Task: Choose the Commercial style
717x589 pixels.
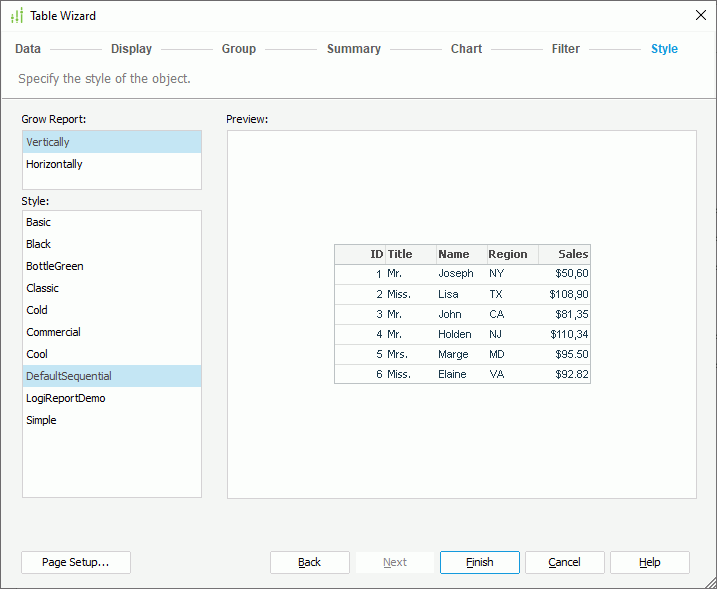Action: pyautogui.click(x=54, y=332)
